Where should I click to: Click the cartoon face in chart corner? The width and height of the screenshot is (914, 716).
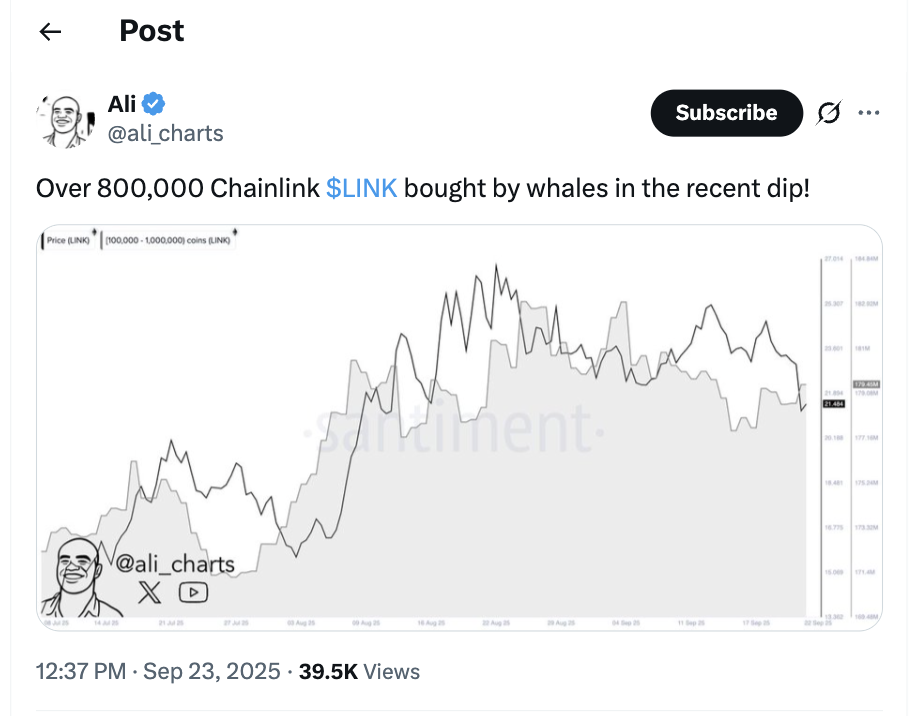pyautogui.click(x=74, y=575)
